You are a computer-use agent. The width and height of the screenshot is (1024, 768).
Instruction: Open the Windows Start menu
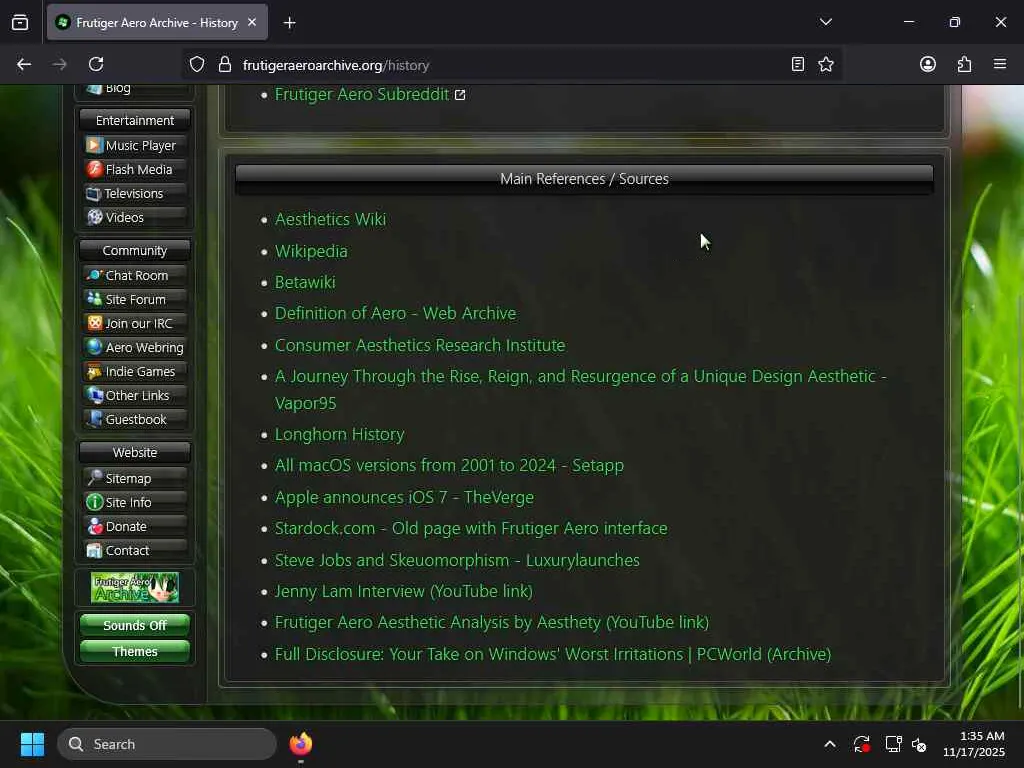[x=32, y=744]
